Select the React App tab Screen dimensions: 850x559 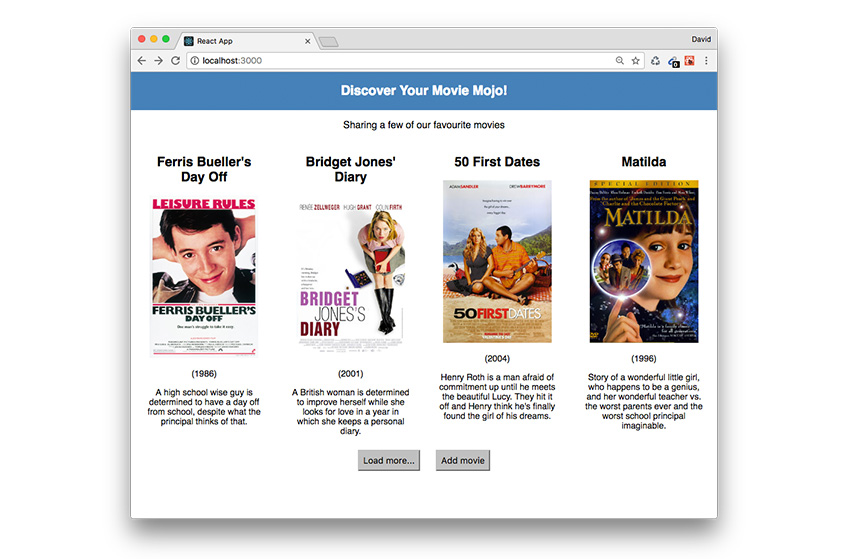[247, 41]
